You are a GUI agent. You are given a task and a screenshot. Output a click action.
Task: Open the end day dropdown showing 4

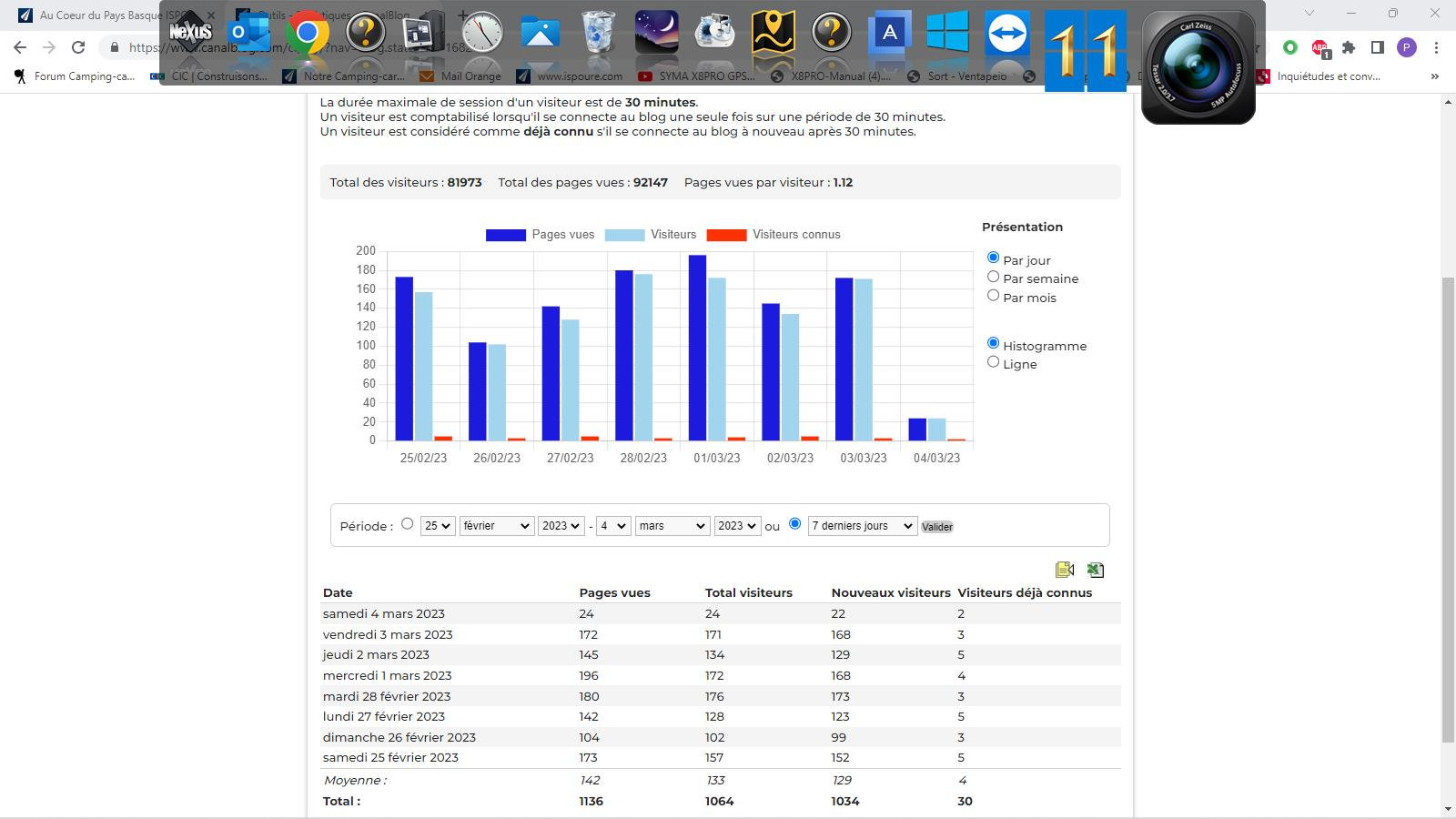pyautogui.click(x=613, y=526)
